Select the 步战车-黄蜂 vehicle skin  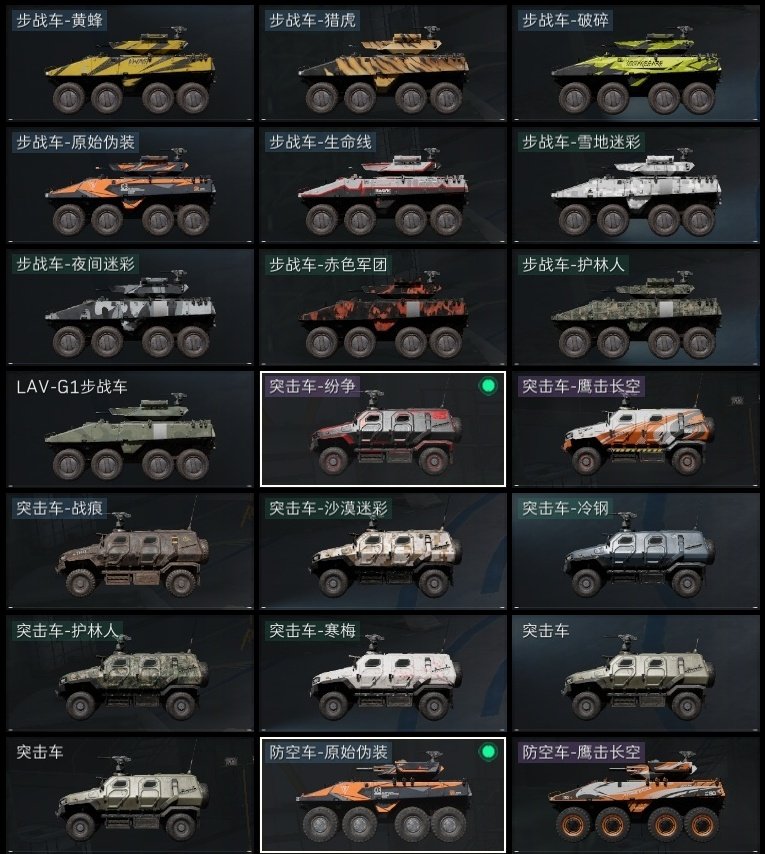coord(130,63)
